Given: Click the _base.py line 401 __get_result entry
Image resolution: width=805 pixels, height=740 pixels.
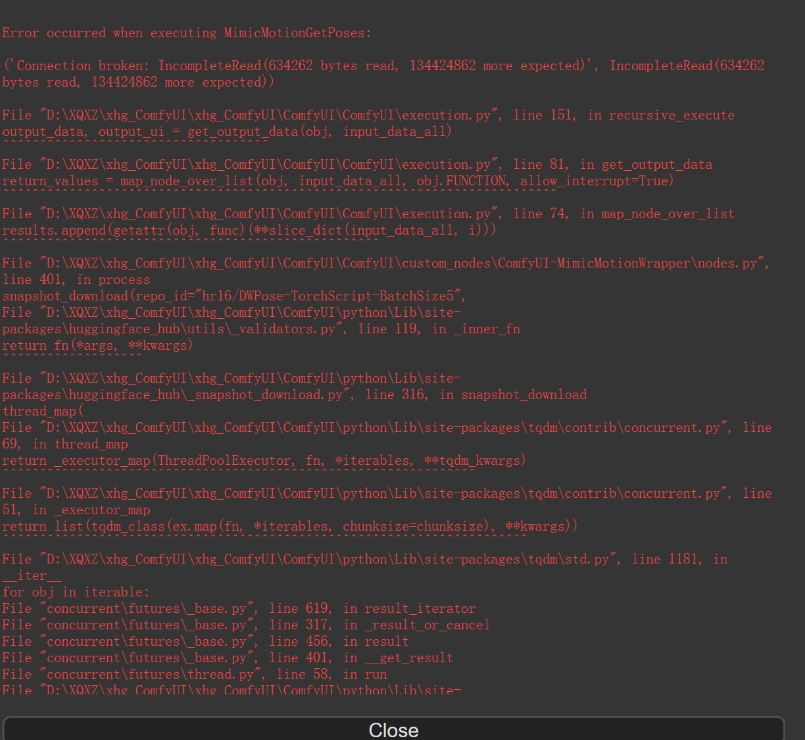Looking at the screenshot, I should (x=228, y=658).
